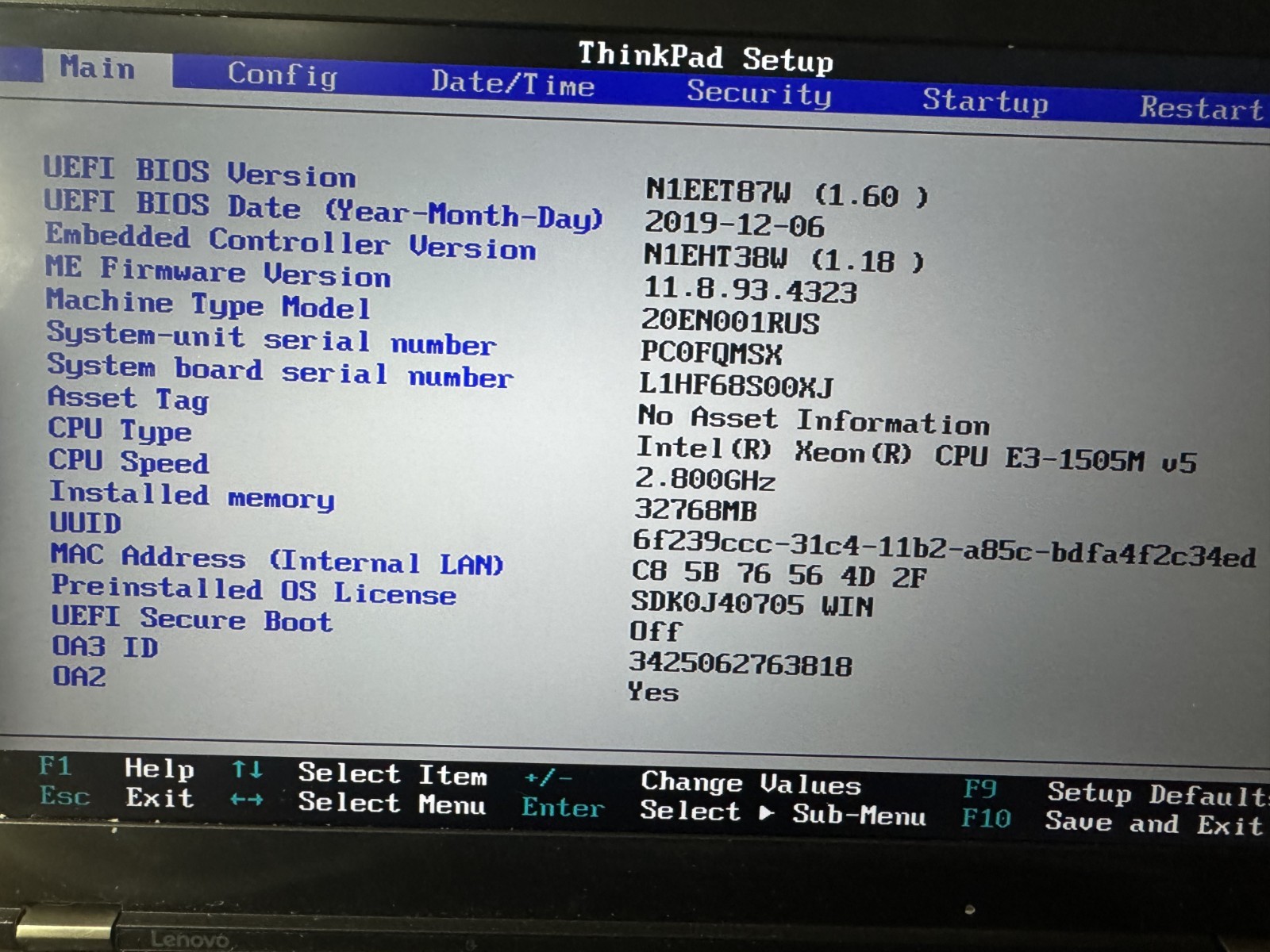Select UEFI Secure Boot label

click(x=192, y=619)
